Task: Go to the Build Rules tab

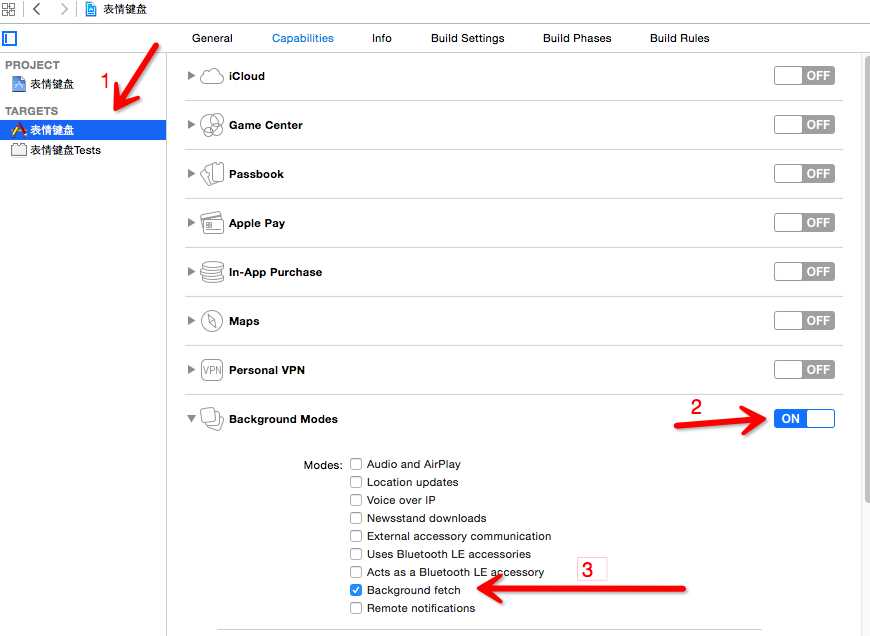Action: (x=680, y=38)
